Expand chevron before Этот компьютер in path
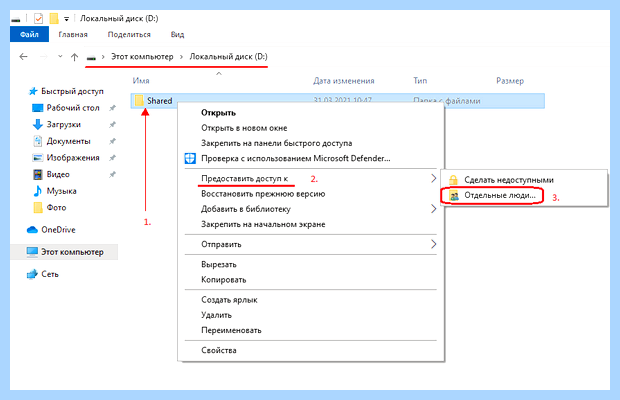The height and width of the screenshot is (400, 620). [103, 57]
